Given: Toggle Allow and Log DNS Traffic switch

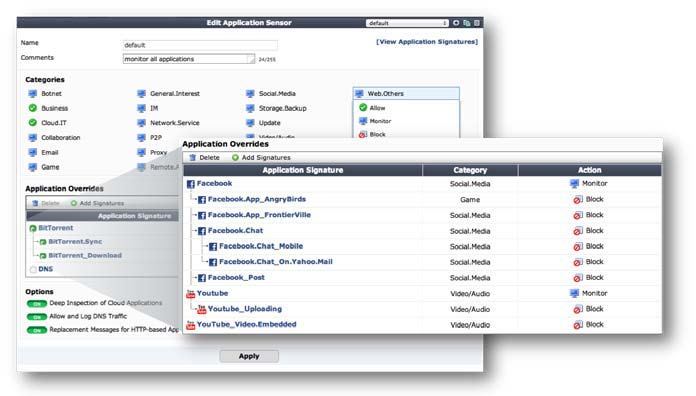Looking at the screenshot, I should 37,317.
